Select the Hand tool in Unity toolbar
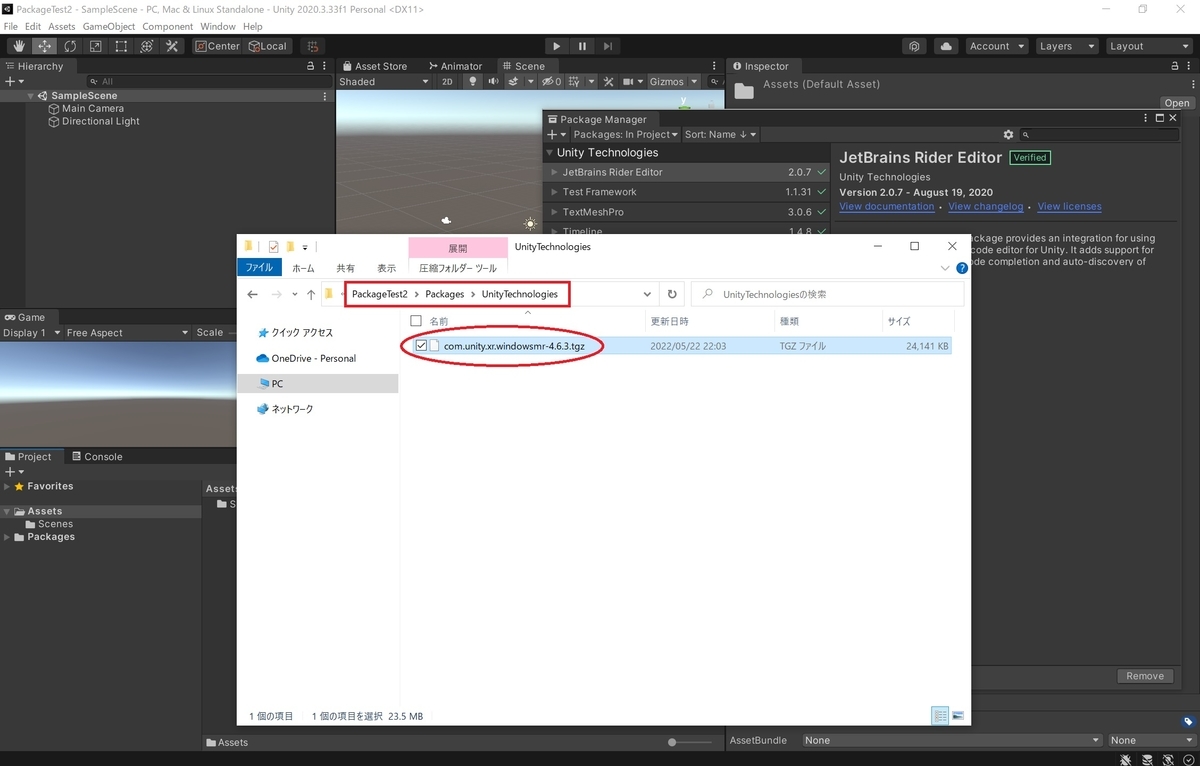 click(19, 46)
